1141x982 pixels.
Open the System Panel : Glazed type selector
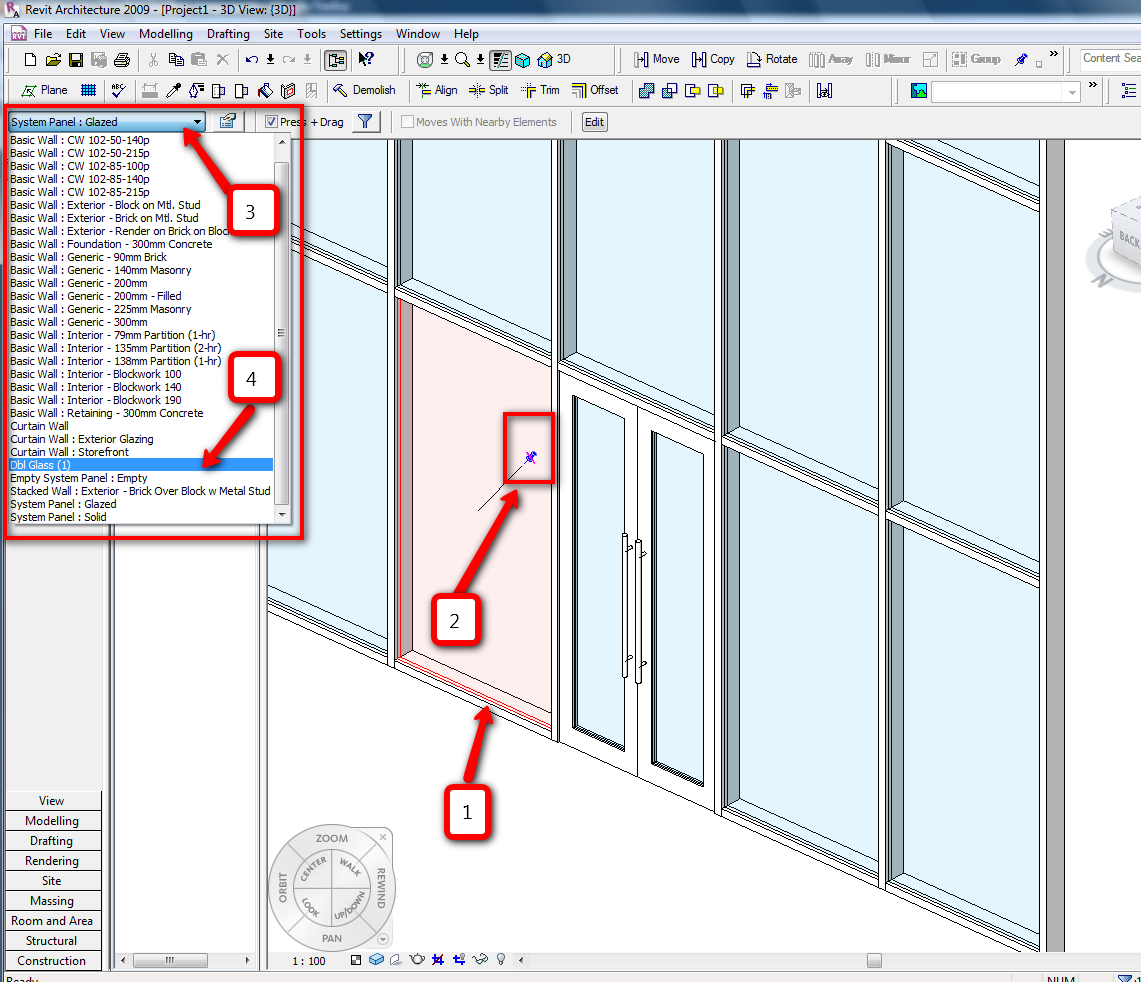[106, 122]
